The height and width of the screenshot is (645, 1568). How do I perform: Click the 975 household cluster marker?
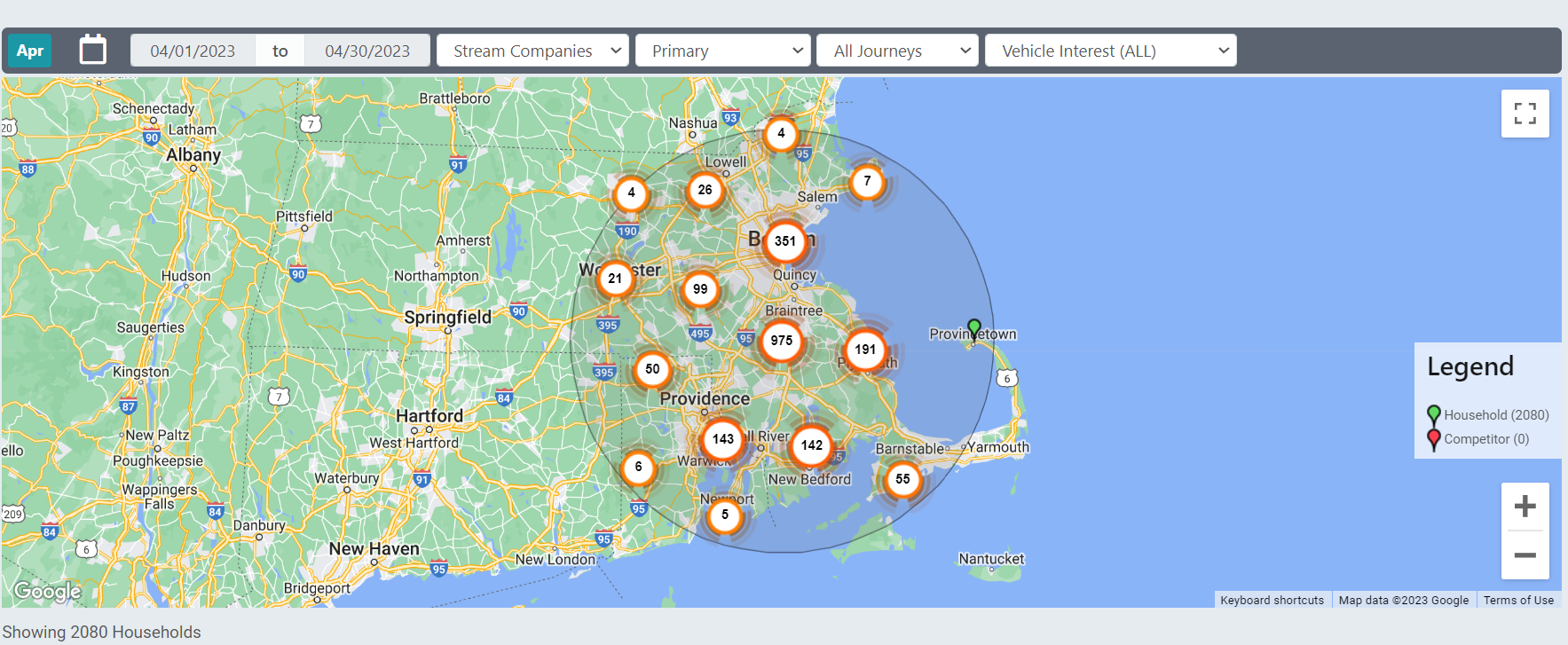(782, 342)
